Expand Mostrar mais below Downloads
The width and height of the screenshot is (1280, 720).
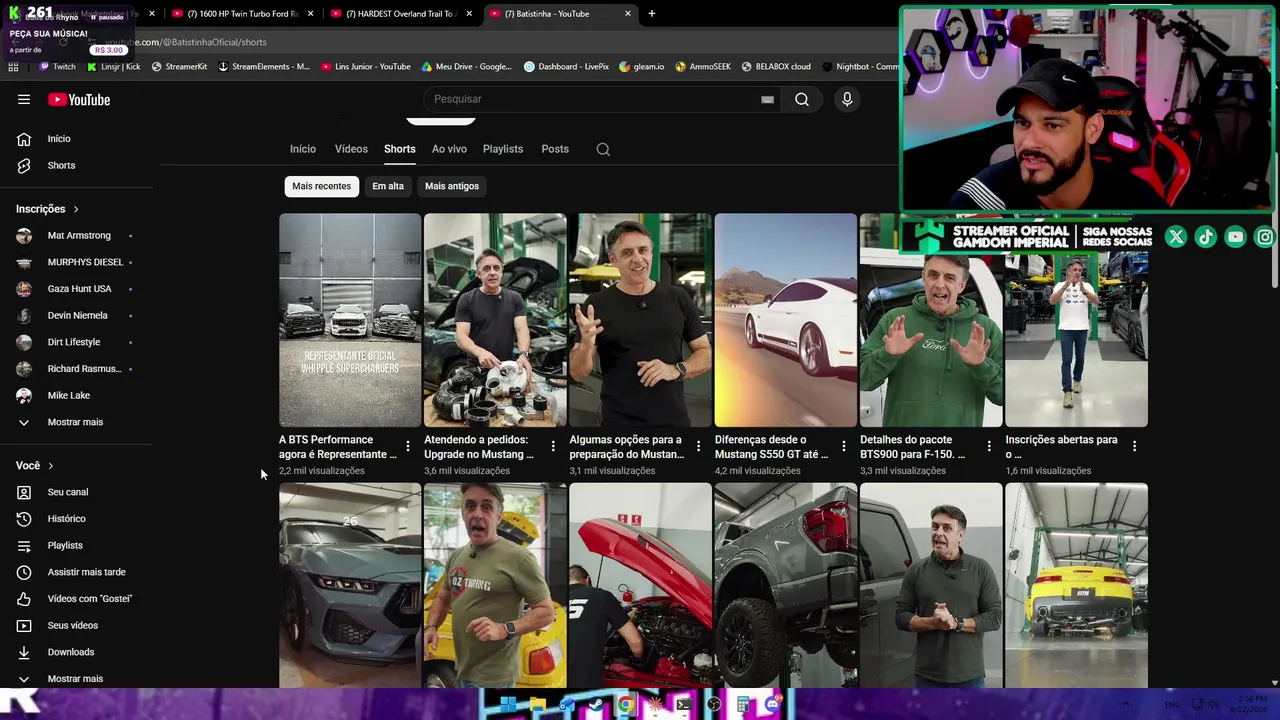click(x=76, y=678)
